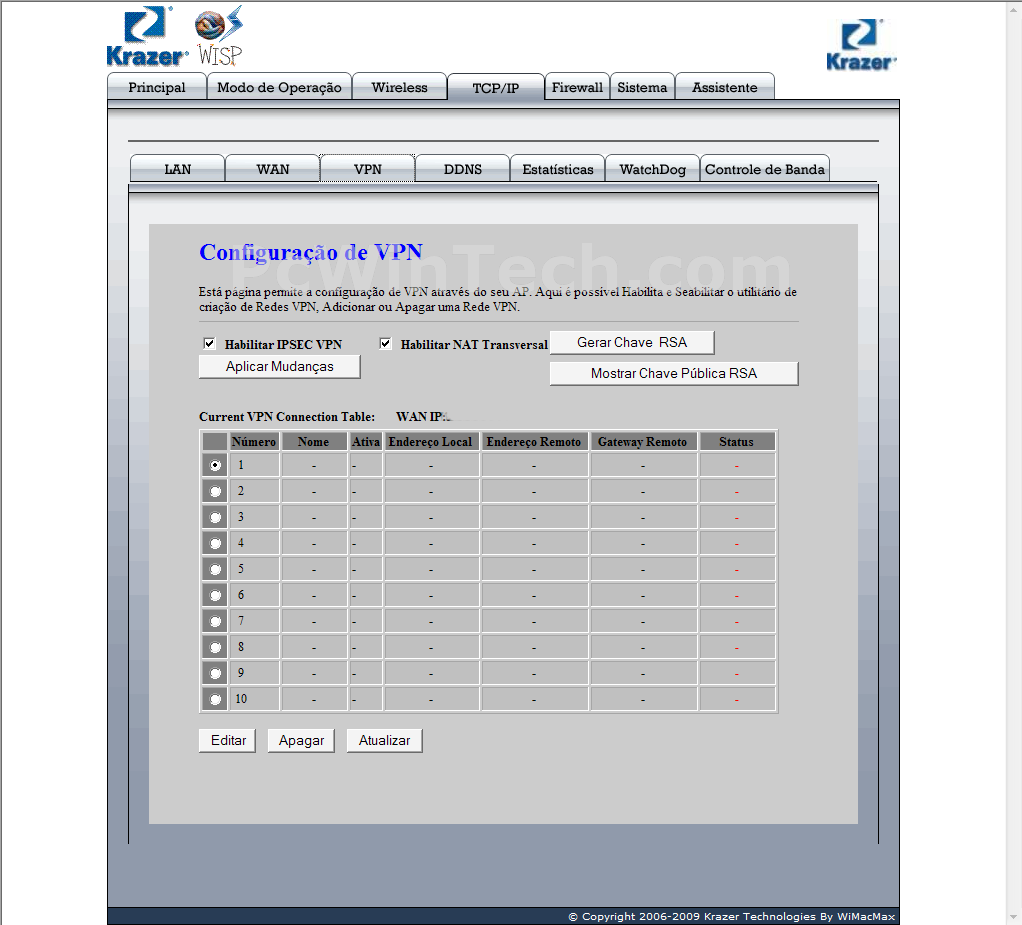Click the Configuração de VPN heading
The height and width of the screenshot is (925, 1022).
pos(311,252)
